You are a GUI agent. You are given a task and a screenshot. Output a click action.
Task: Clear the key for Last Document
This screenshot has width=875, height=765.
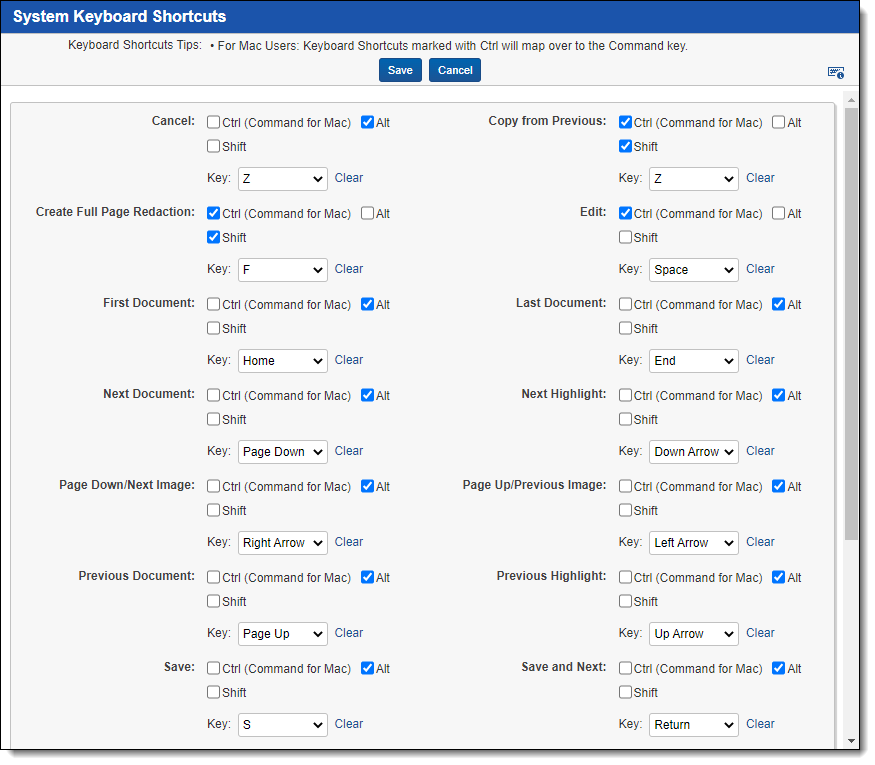point(760,360)
